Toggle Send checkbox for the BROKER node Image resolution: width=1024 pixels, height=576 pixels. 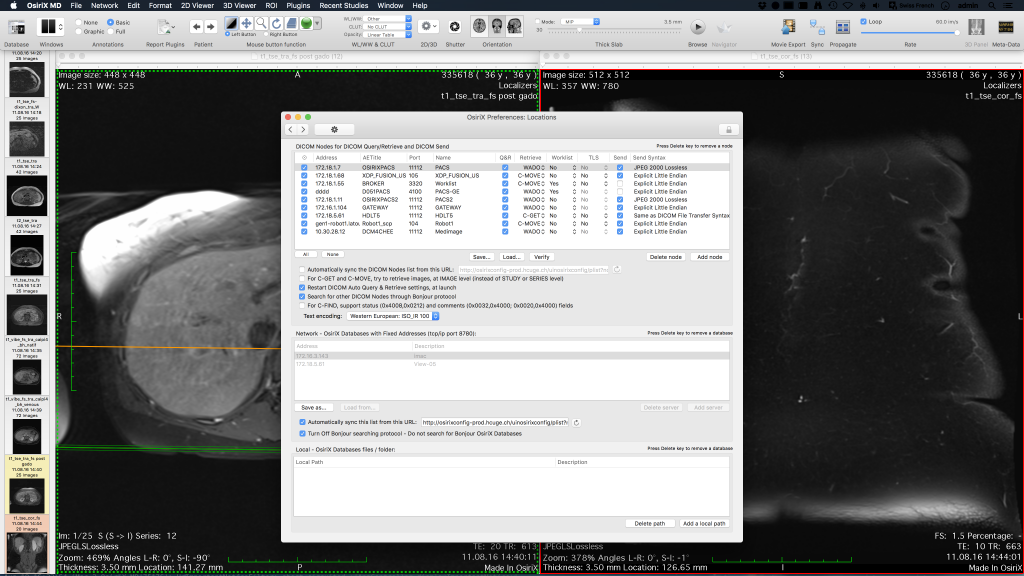point(620,184)
